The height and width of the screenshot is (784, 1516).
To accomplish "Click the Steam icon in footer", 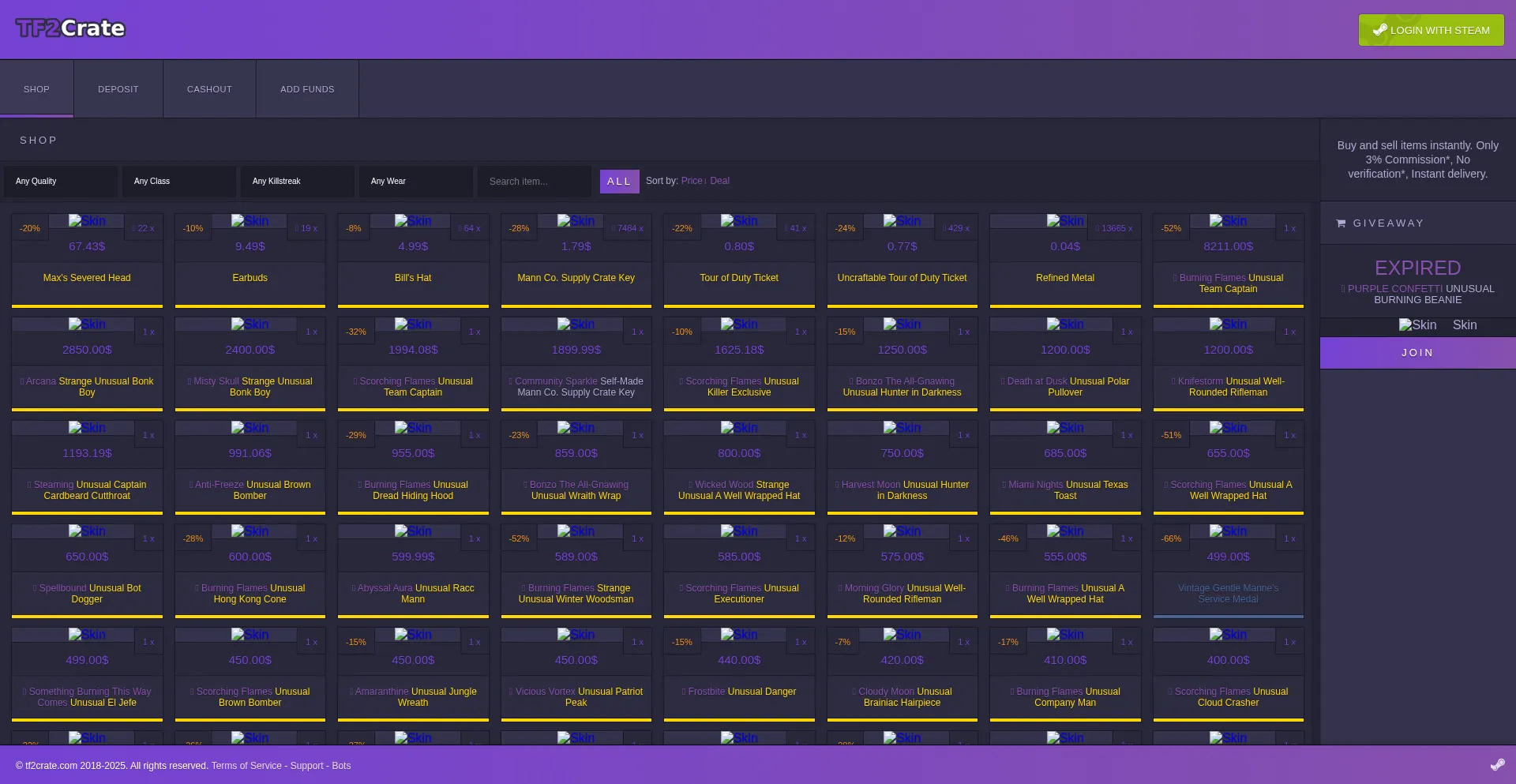I will click(1497, 764).
